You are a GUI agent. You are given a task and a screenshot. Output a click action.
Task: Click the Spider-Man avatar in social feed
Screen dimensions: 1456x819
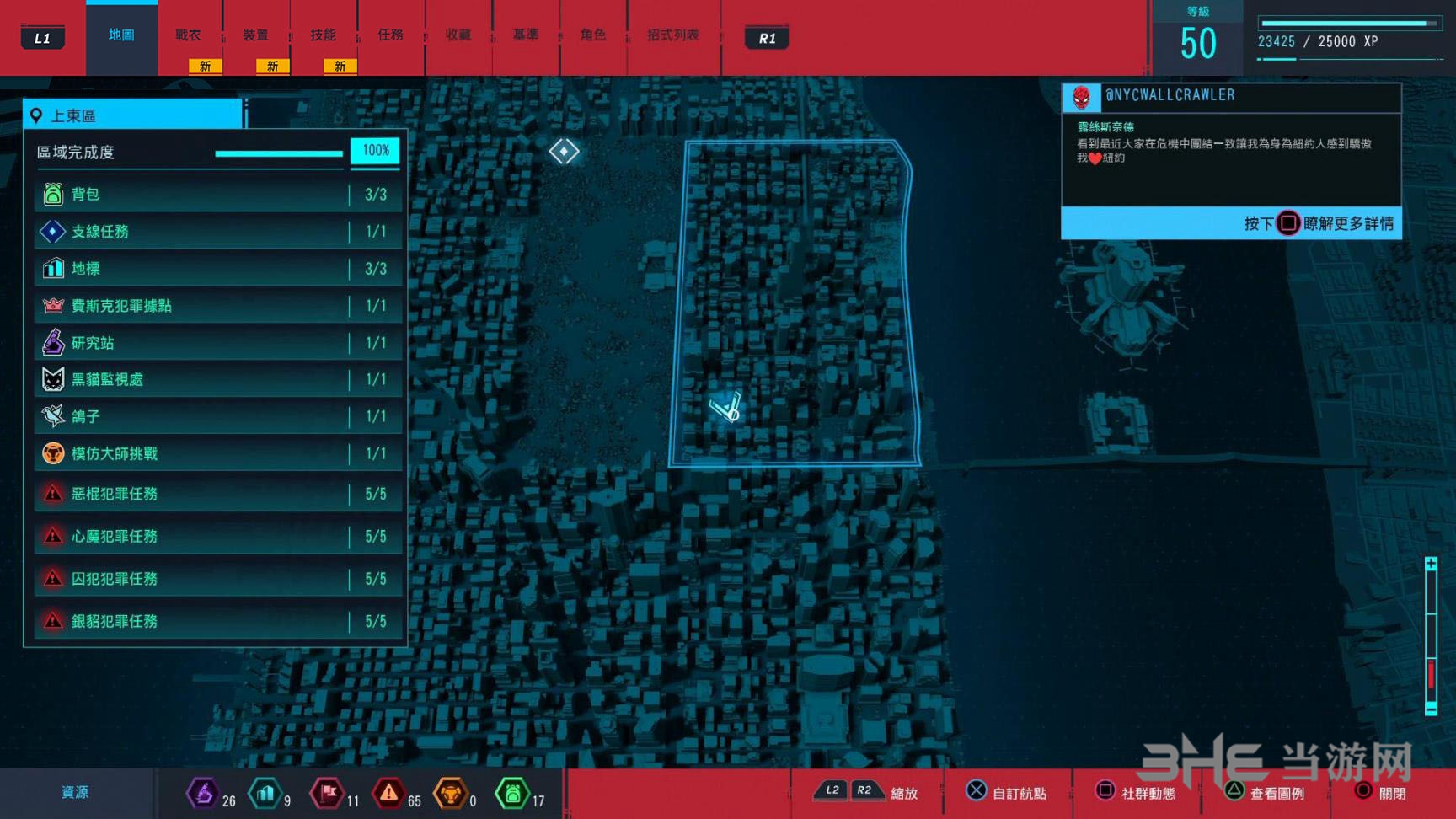point(1081,98)
